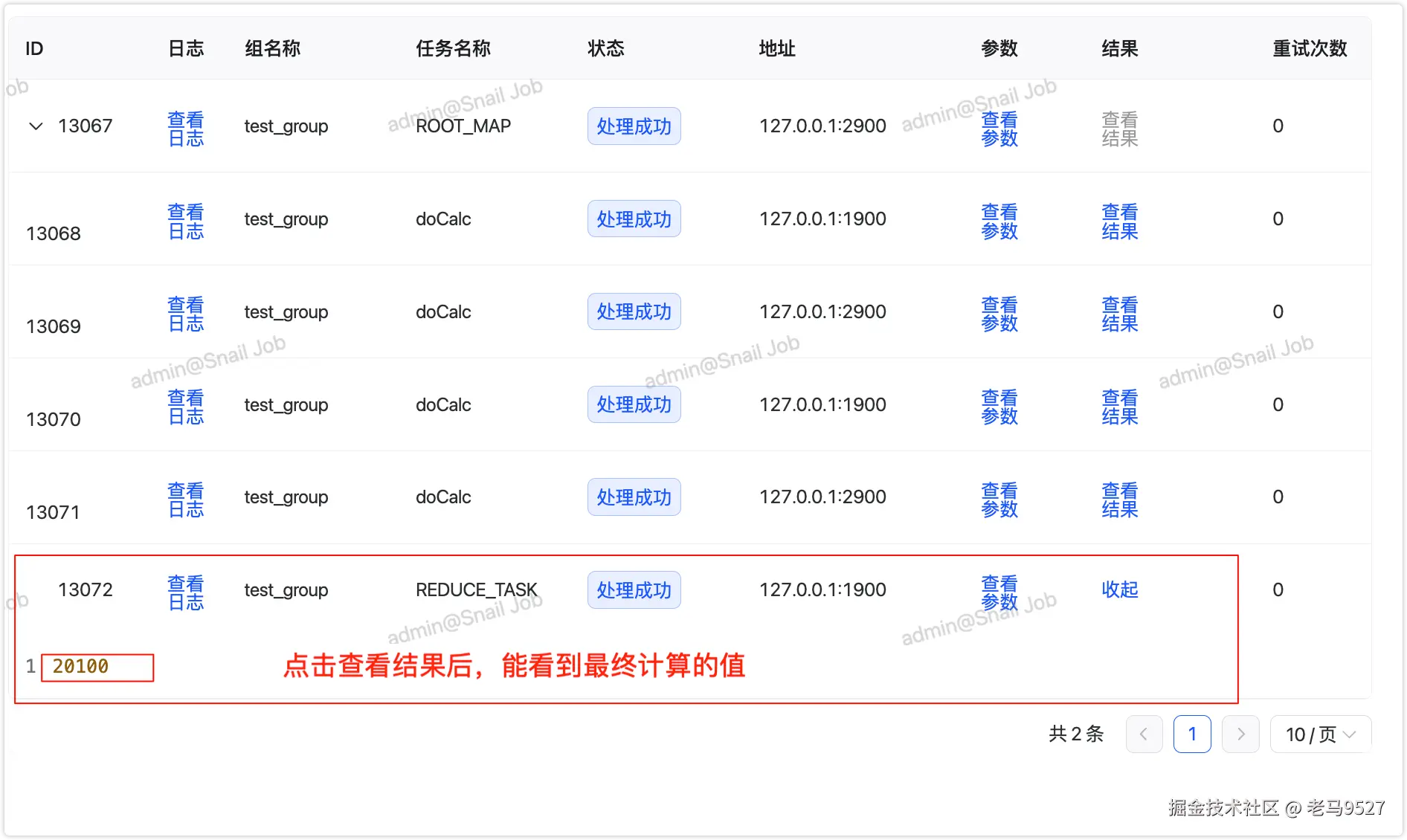Click the ID column header
The width and height of the screenshot is (1407, 840).
point(34,49)
